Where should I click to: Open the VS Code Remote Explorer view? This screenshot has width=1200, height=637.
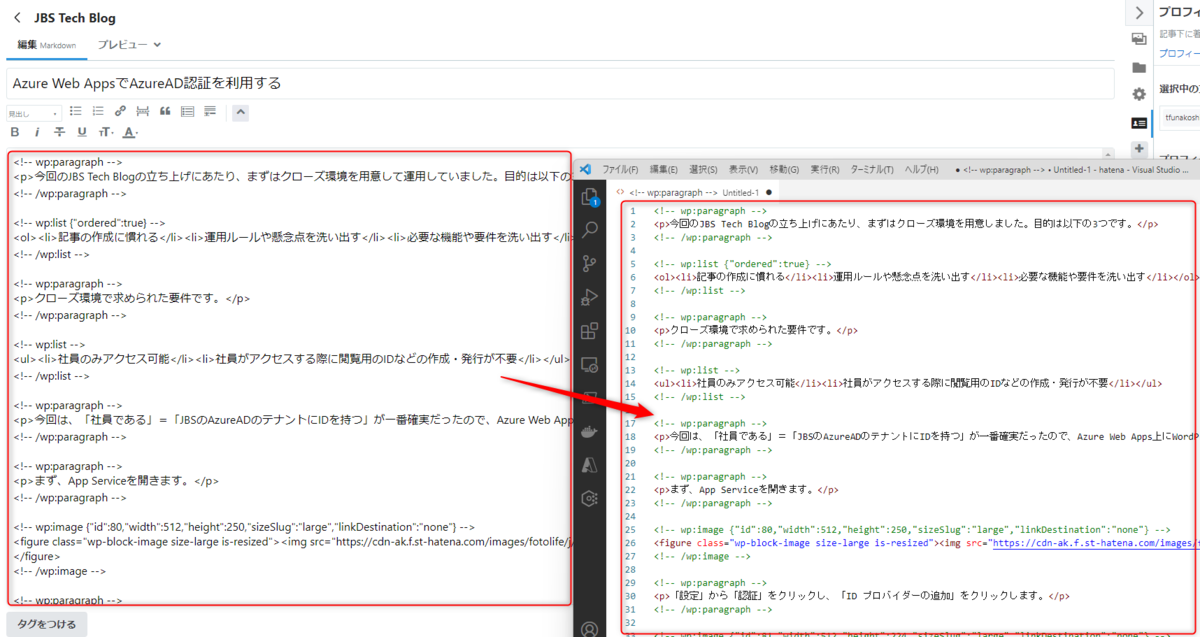point(590,365)
